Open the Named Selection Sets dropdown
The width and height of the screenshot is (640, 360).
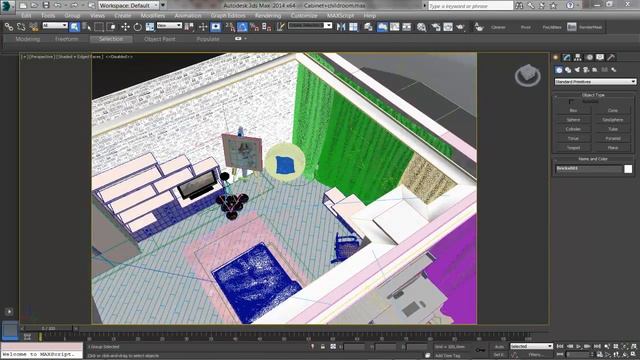[310, 26]
